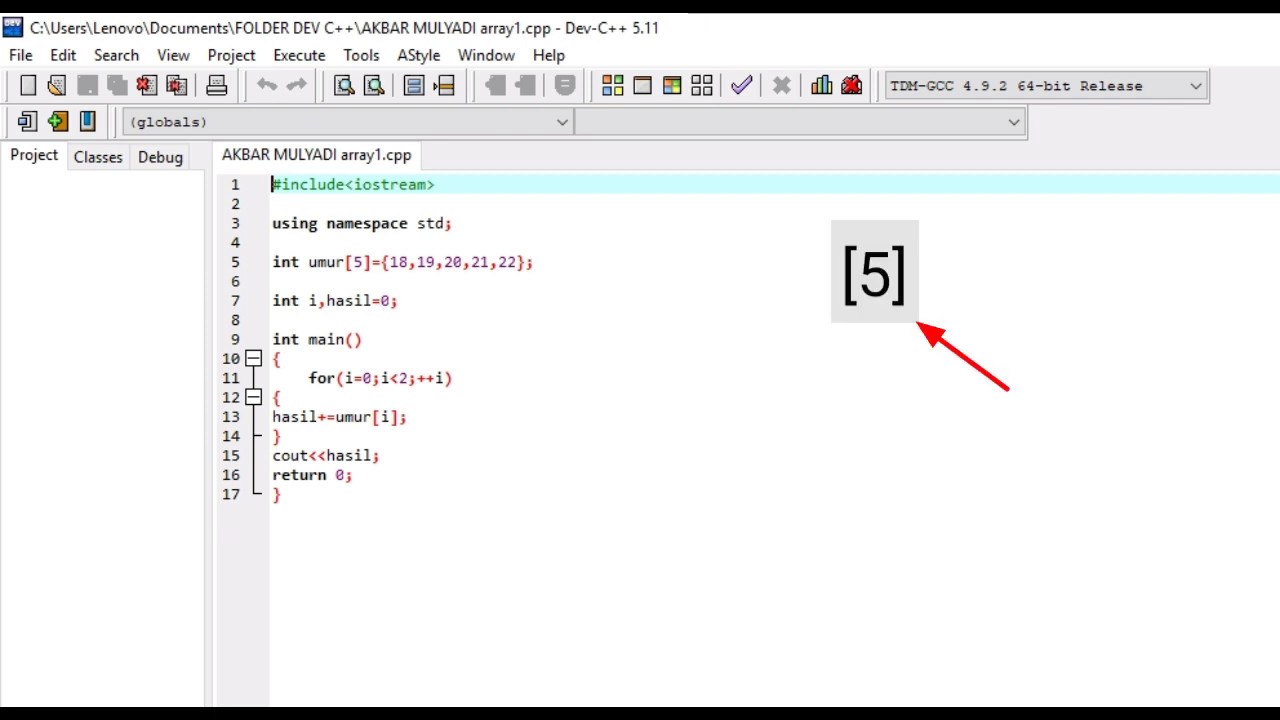Click the Goto Line toolbar icon

point(444,86)
